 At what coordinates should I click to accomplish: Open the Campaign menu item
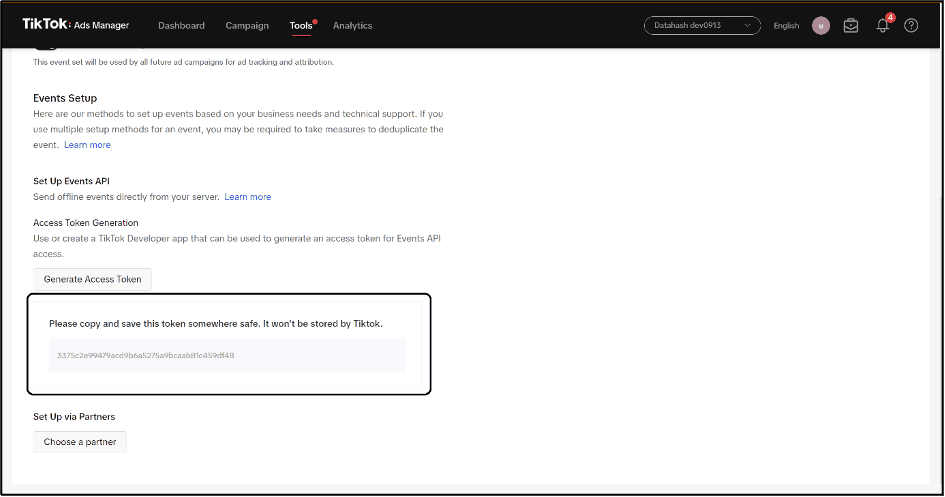click(x=247, y=26)
